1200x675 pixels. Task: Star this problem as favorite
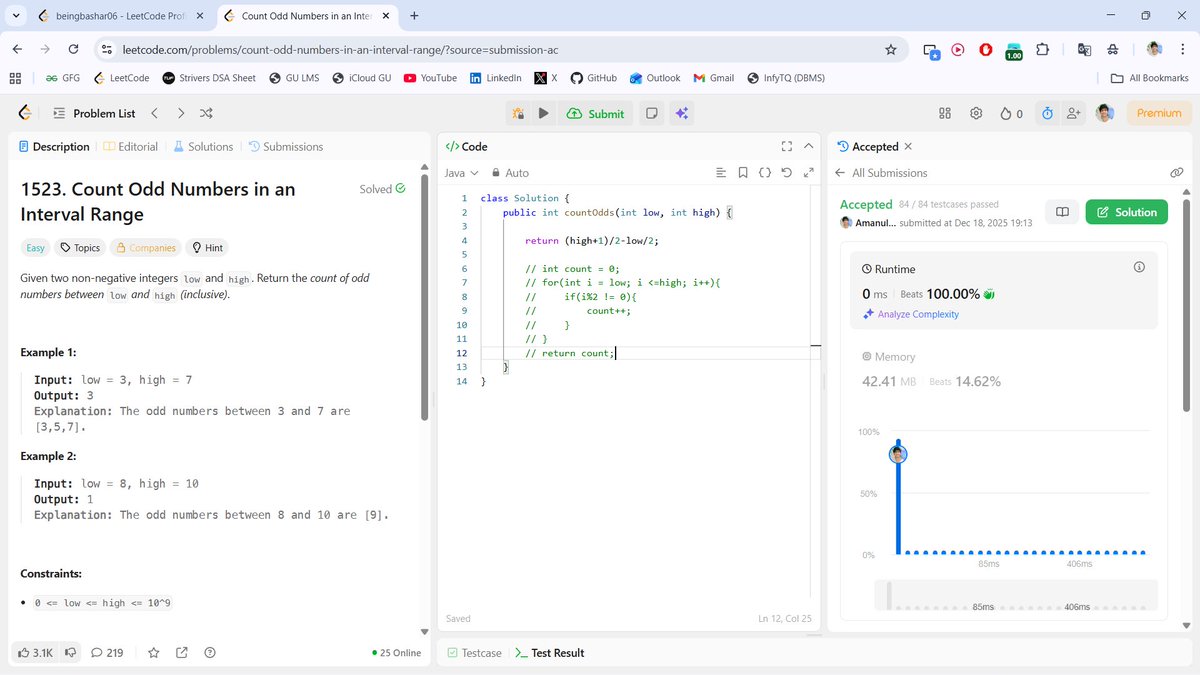(x=154, y=653)
